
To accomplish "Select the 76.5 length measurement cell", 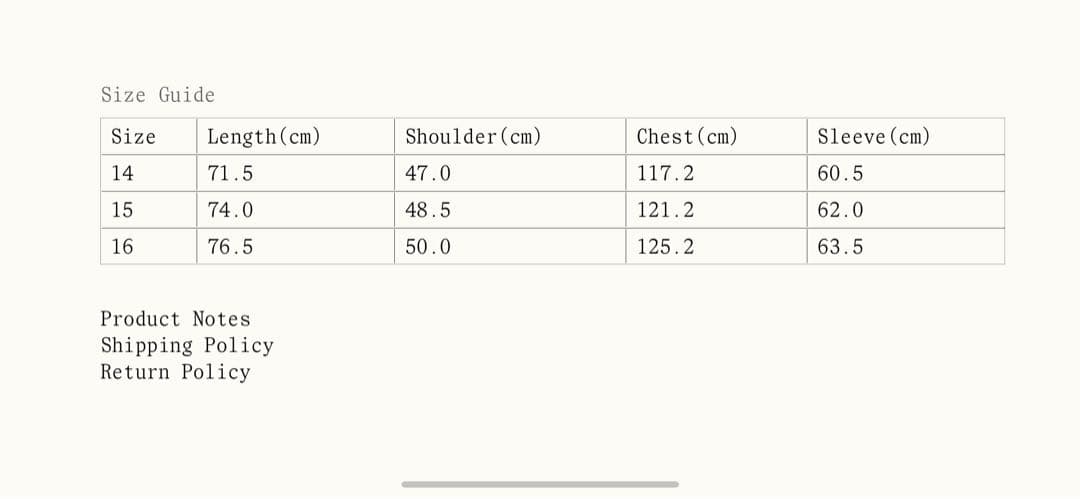I will click(230, 247).
